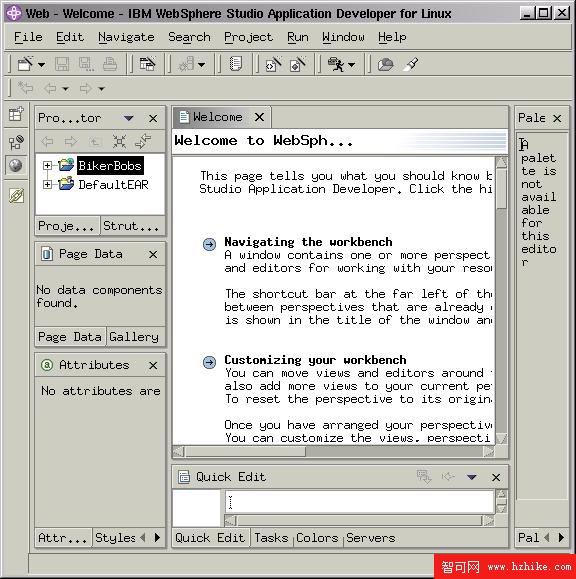Select the BikerBobs project

(x=110, y=165)
